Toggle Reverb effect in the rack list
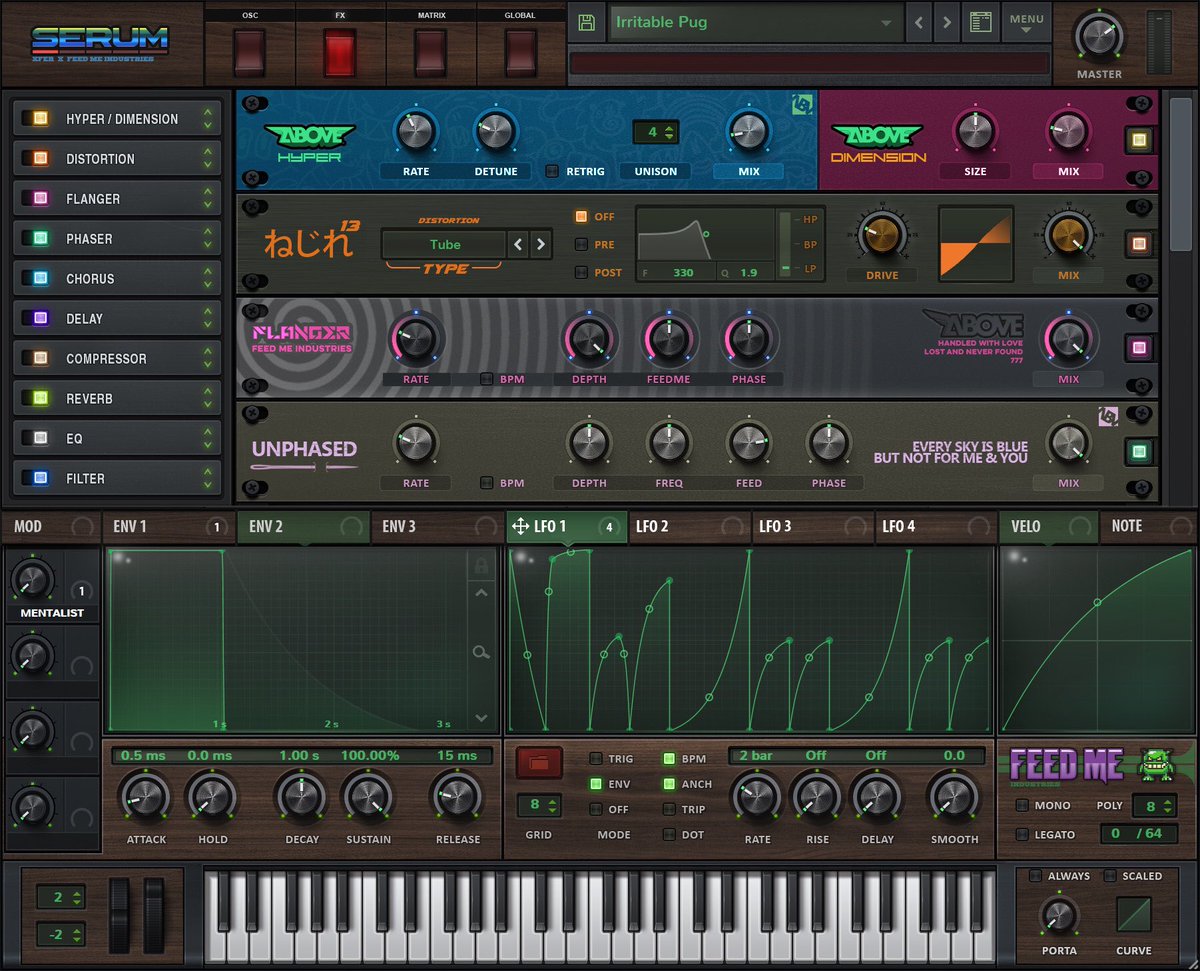1200x971 pixels. [x=41, y=398]
